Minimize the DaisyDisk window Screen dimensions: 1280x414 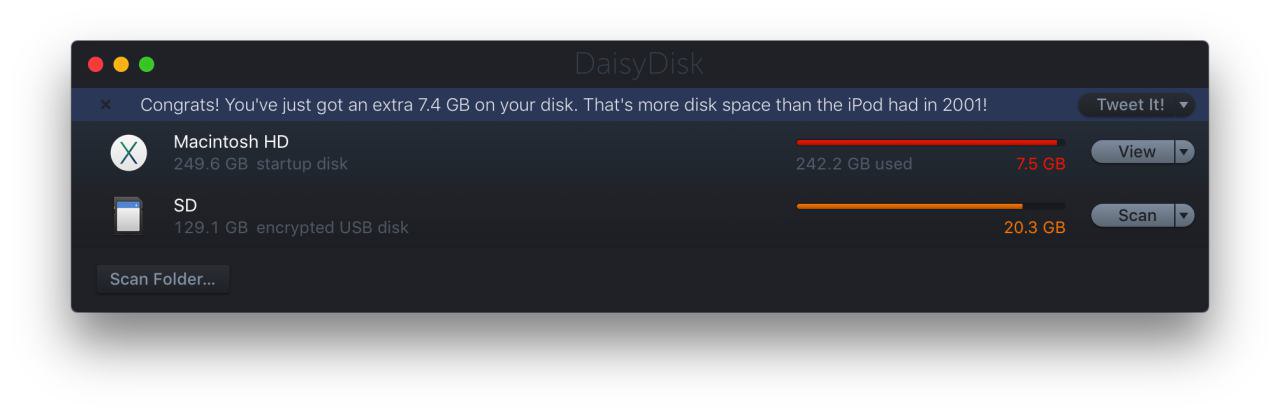pyautogui.click(x=121, y=65)
